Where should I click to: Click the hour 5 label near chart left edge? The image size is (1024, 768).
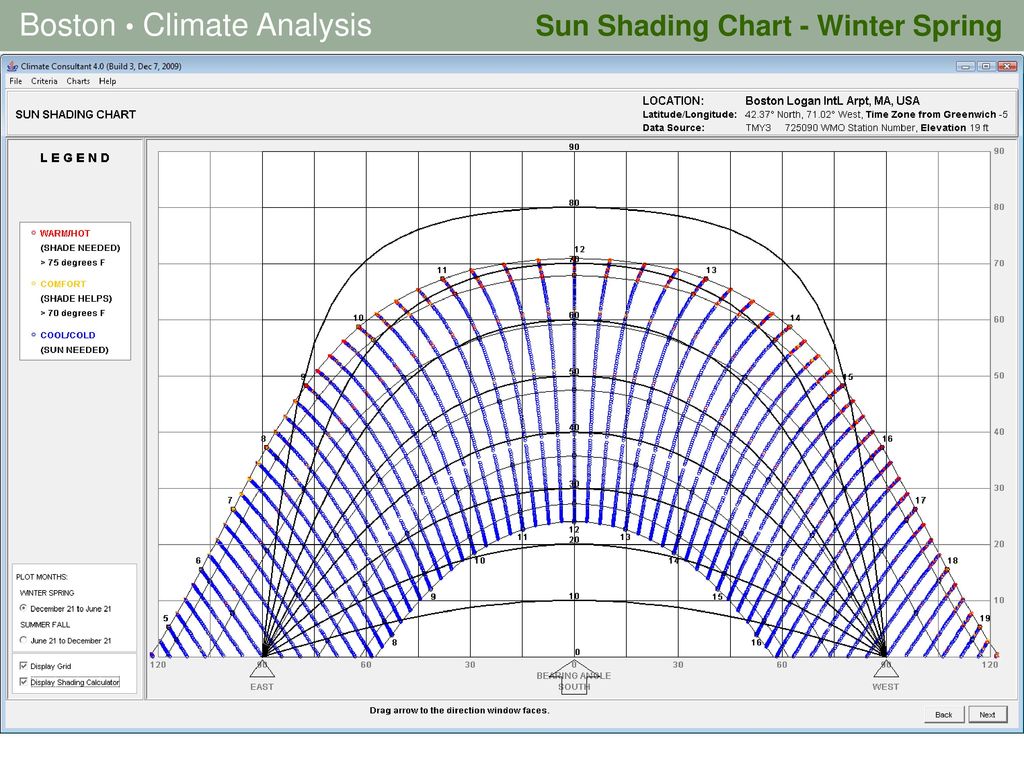pyautogui.click(x=166, y=618)
